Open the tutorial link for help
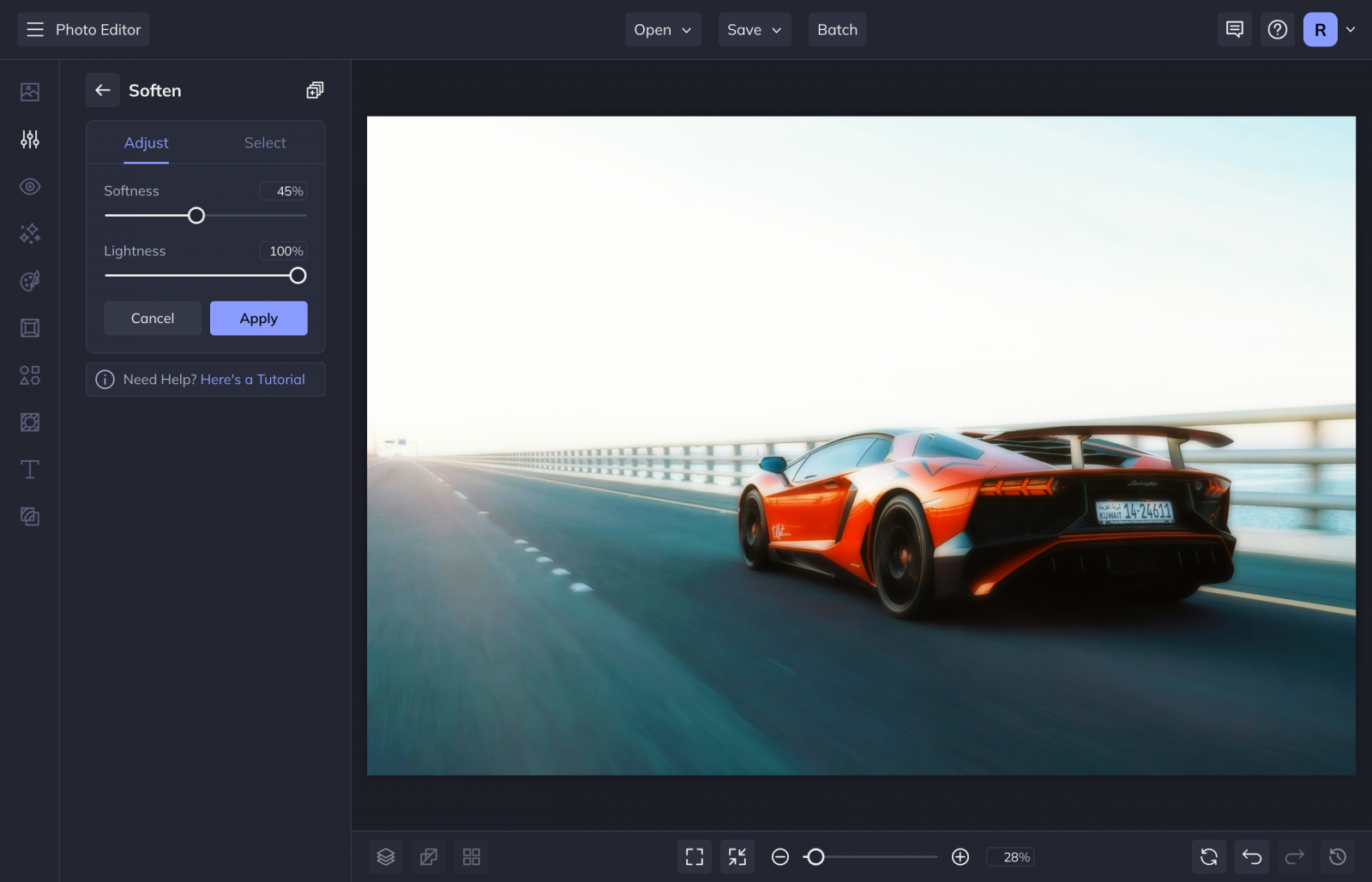The image size is (1372, 882). coord(252,379)
